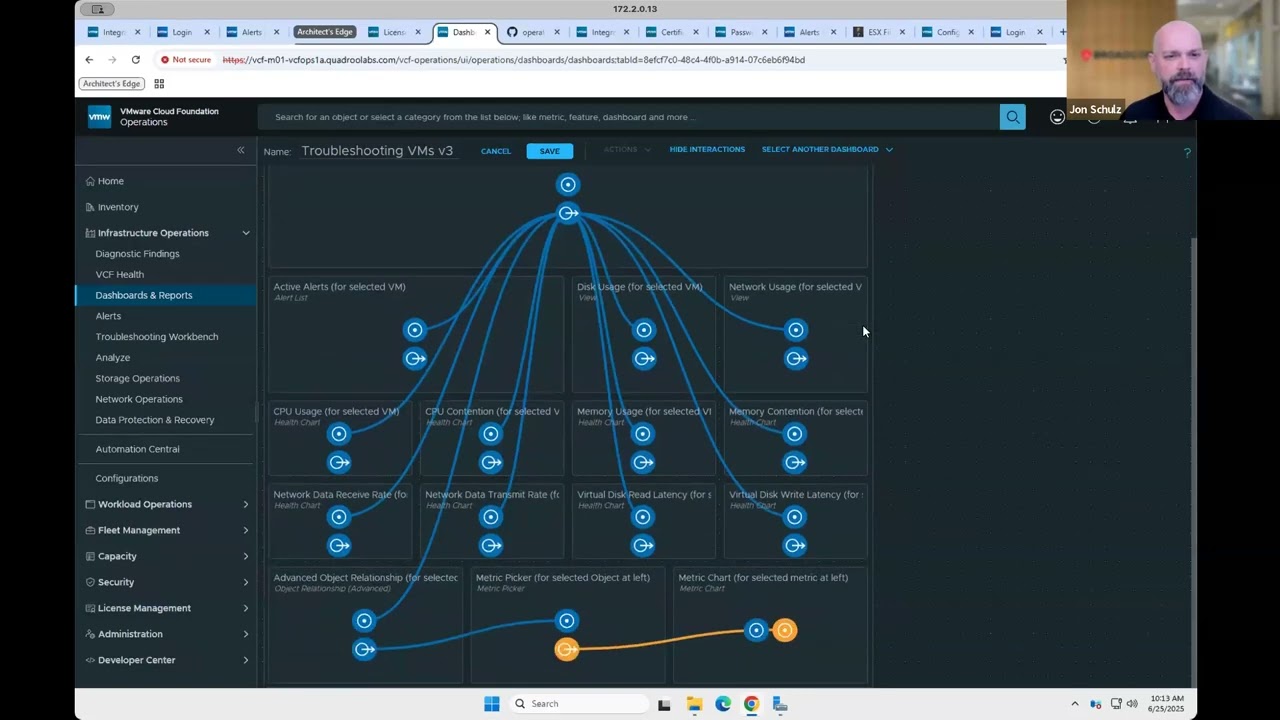The image size is (1280, 720).
Task: Expand Developer Center section
Action: pos(245,660)
